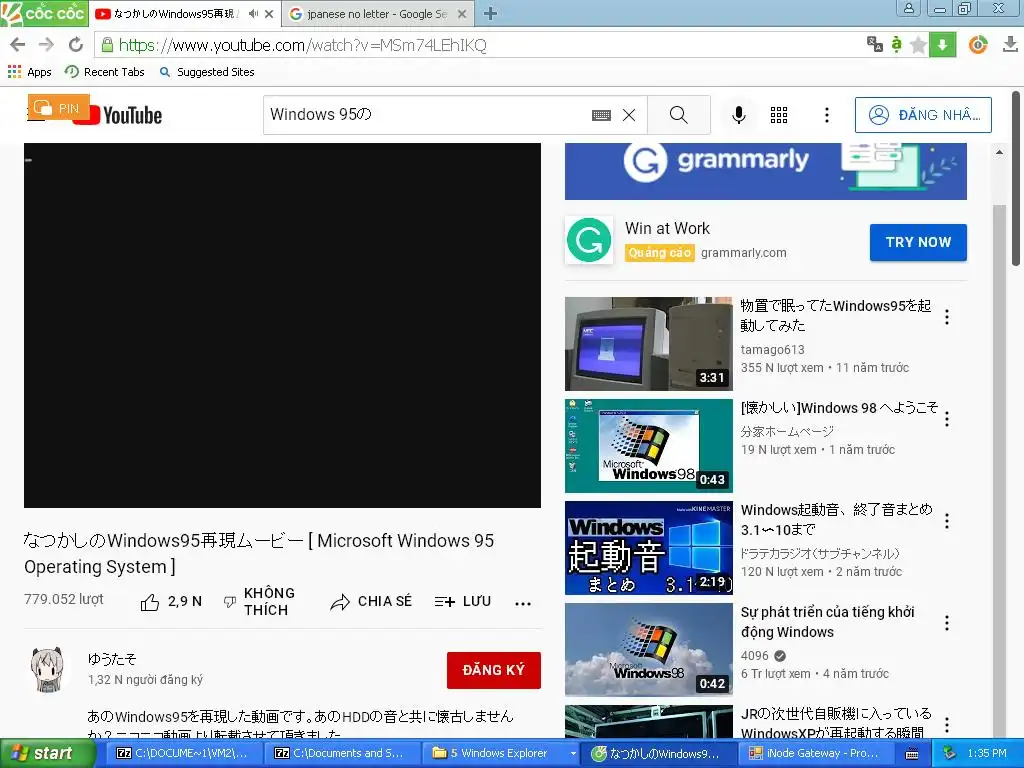Switch to C:\DOCUME~1\VM2 7-Zip taskbar window
Viewport: 1024px width, 768px height.
[x=182, y=753]
